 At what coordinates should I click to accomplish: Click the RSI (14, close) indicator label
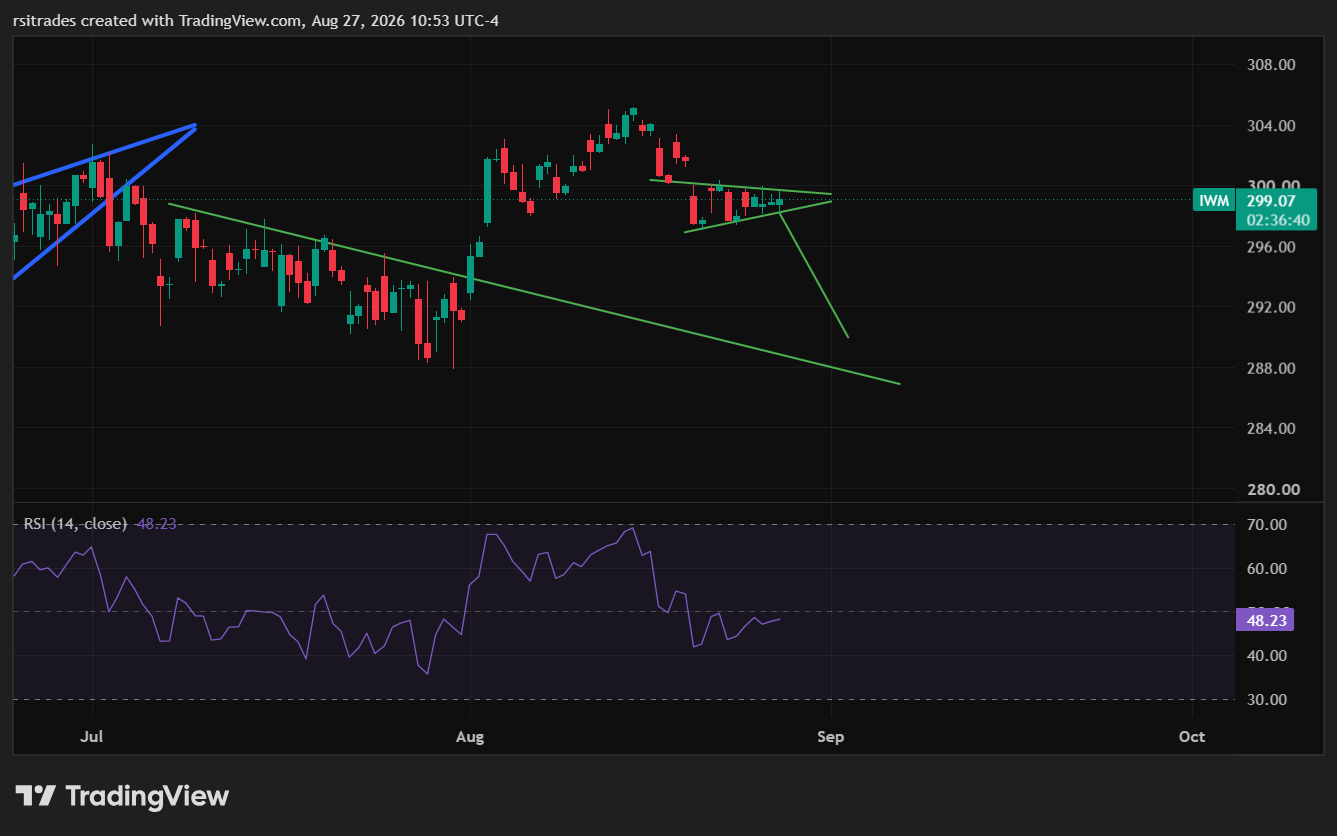pos(73,523)
